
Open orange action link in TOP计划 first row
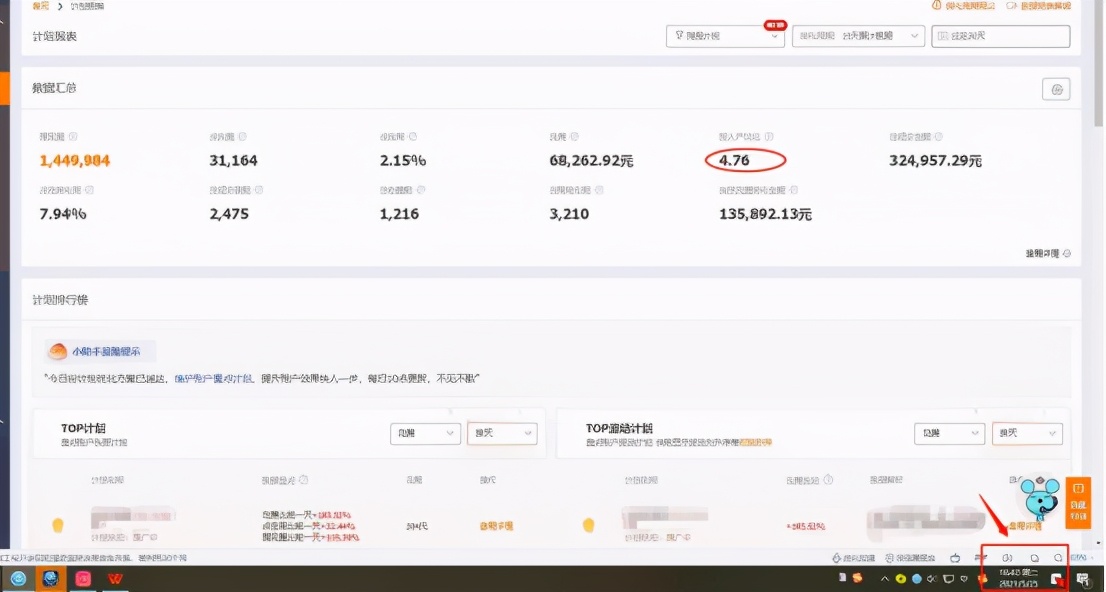click(497, 526)
